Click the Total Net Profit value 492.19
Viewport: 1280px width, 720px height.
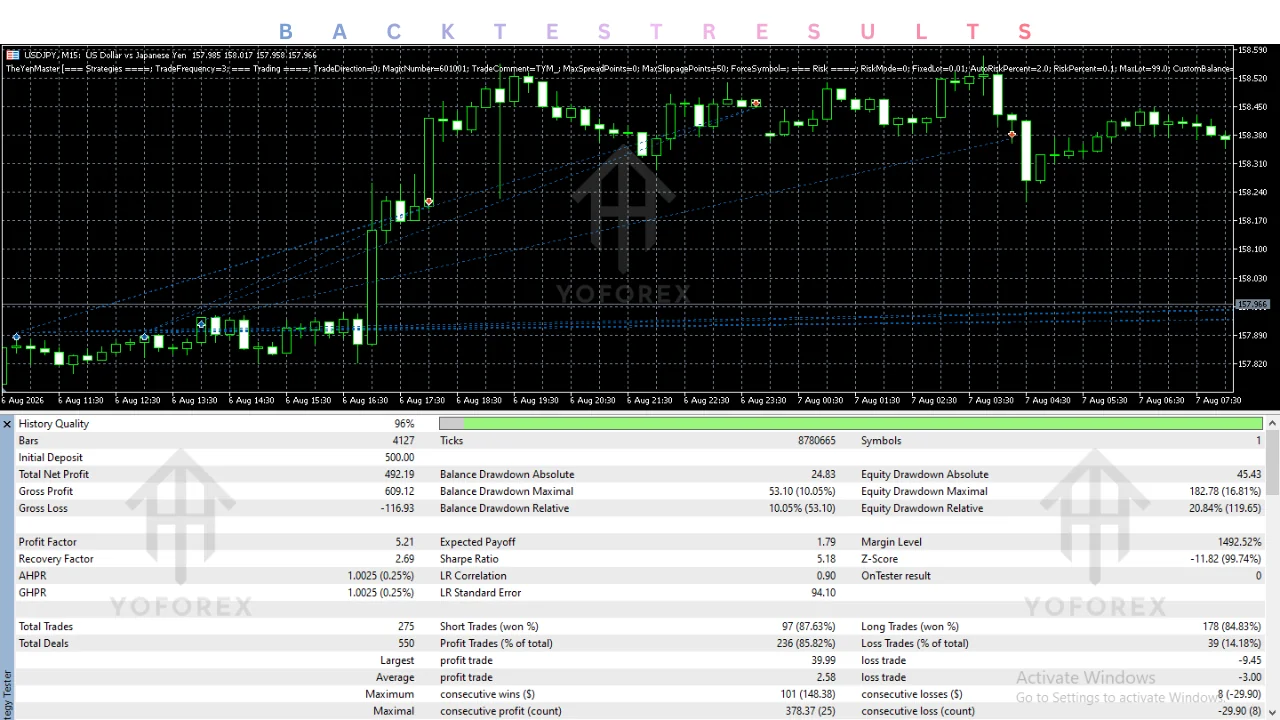(399, 475)
